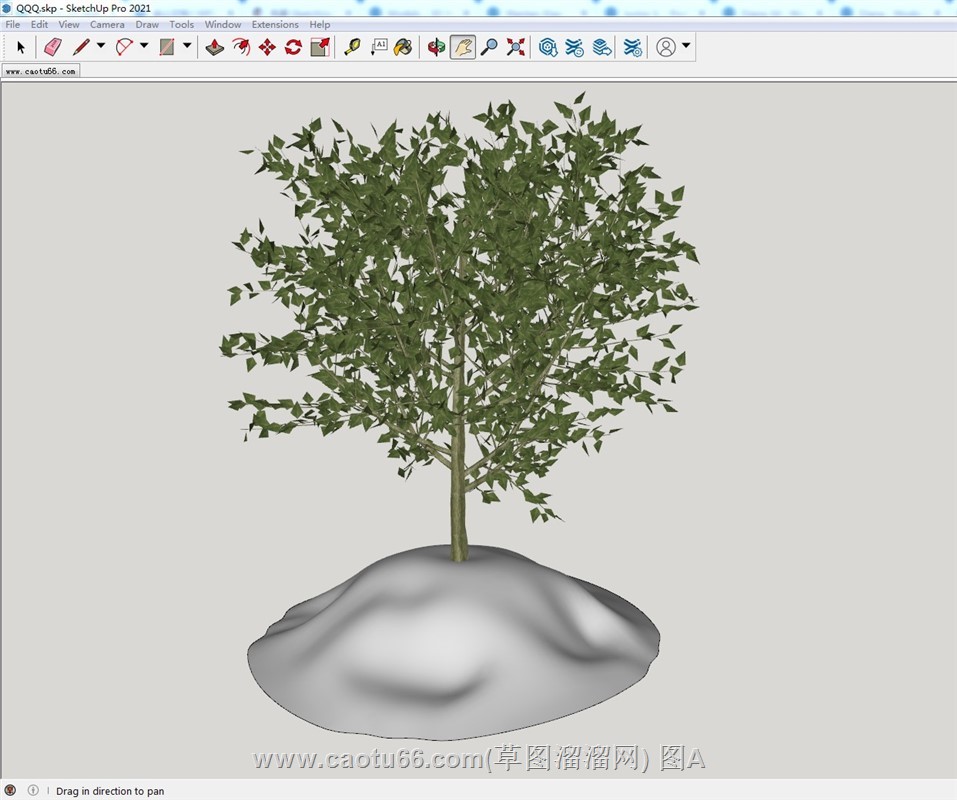Select the Zoom magnifier tool
The image size is (957, 800).
click(489, 47)
